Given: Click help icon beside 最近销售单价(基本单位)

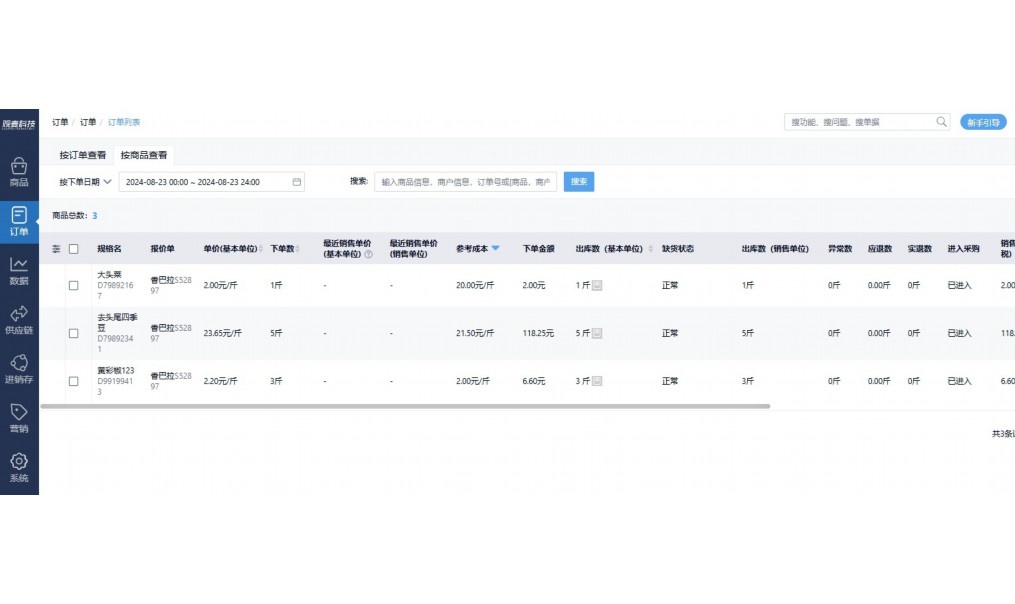Looking at the screenshot, I should click(x=369, y=255).
